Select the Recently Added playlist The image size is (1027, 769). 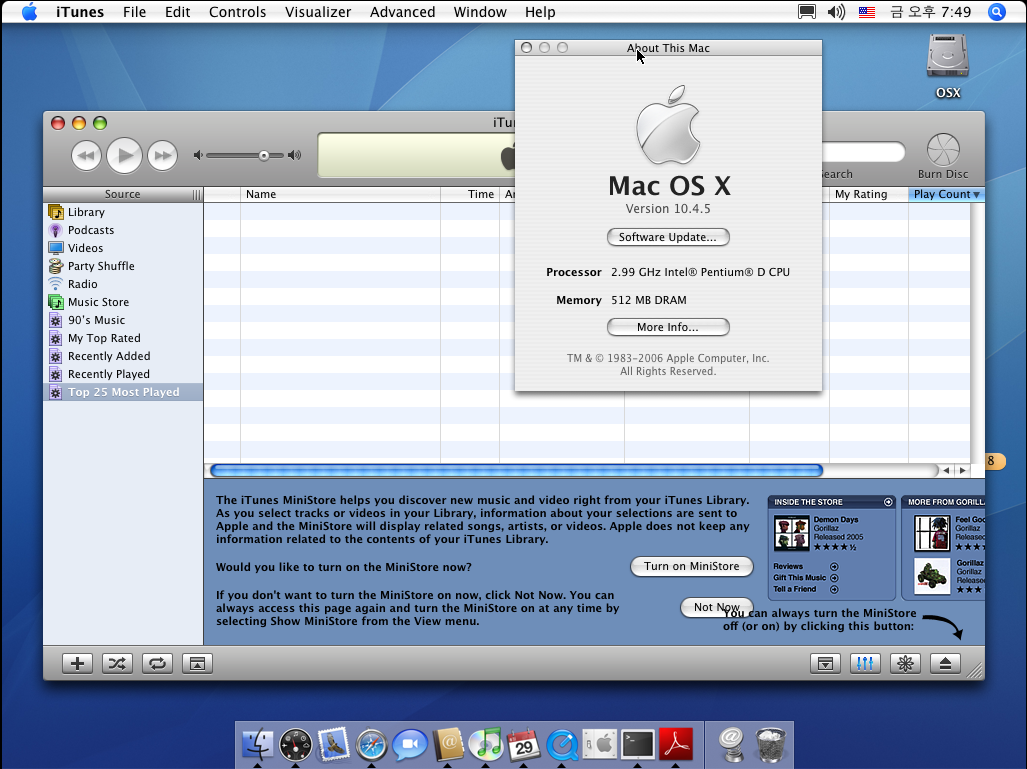123,356
